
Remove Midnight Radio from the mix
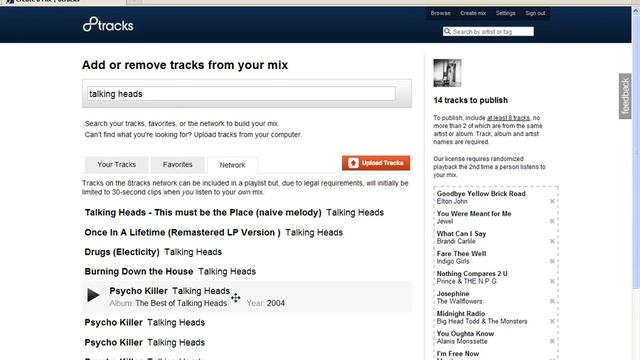click(552, 321)
